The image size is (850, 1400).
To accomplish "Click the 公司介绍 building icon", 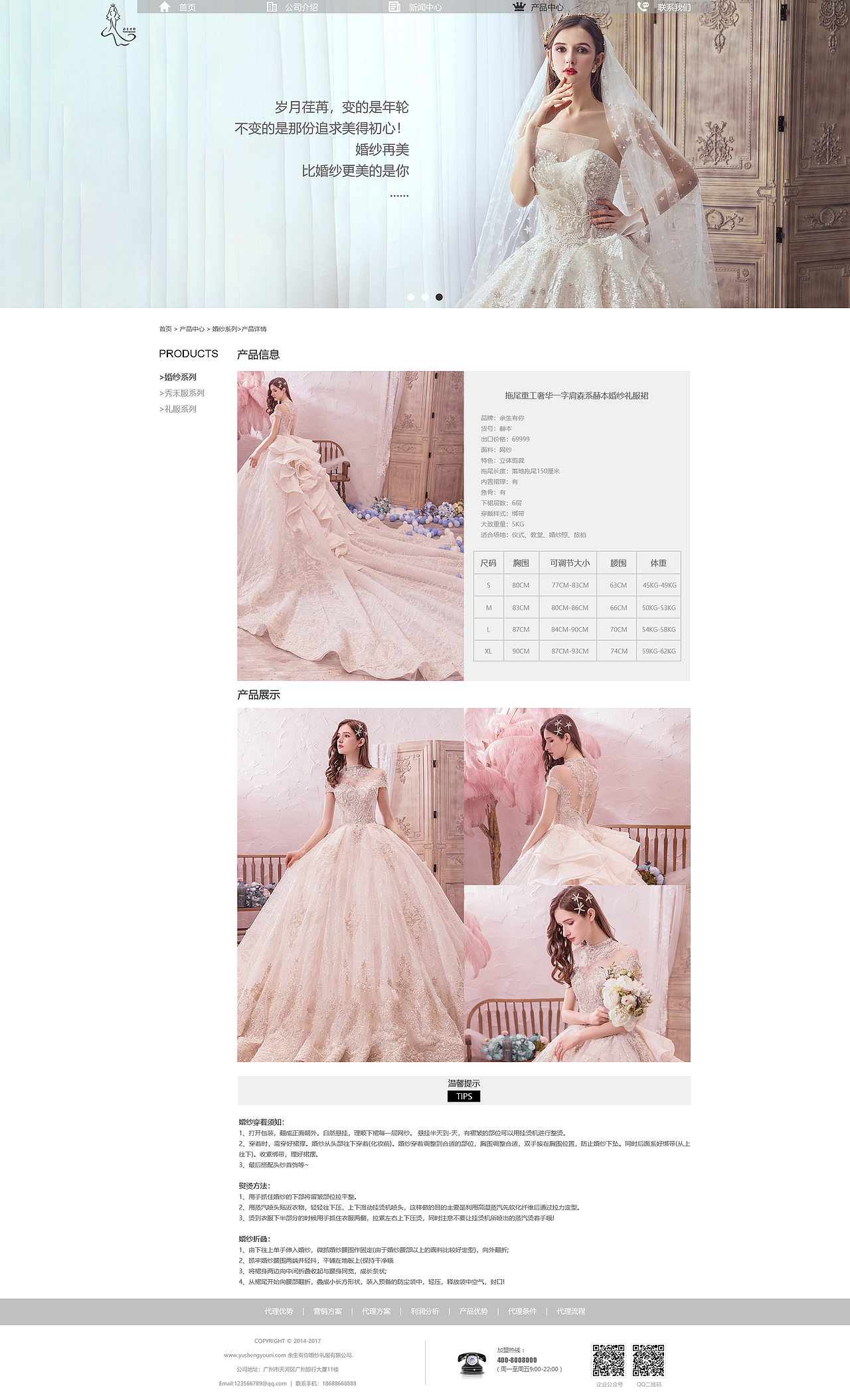I will point(272,7).
